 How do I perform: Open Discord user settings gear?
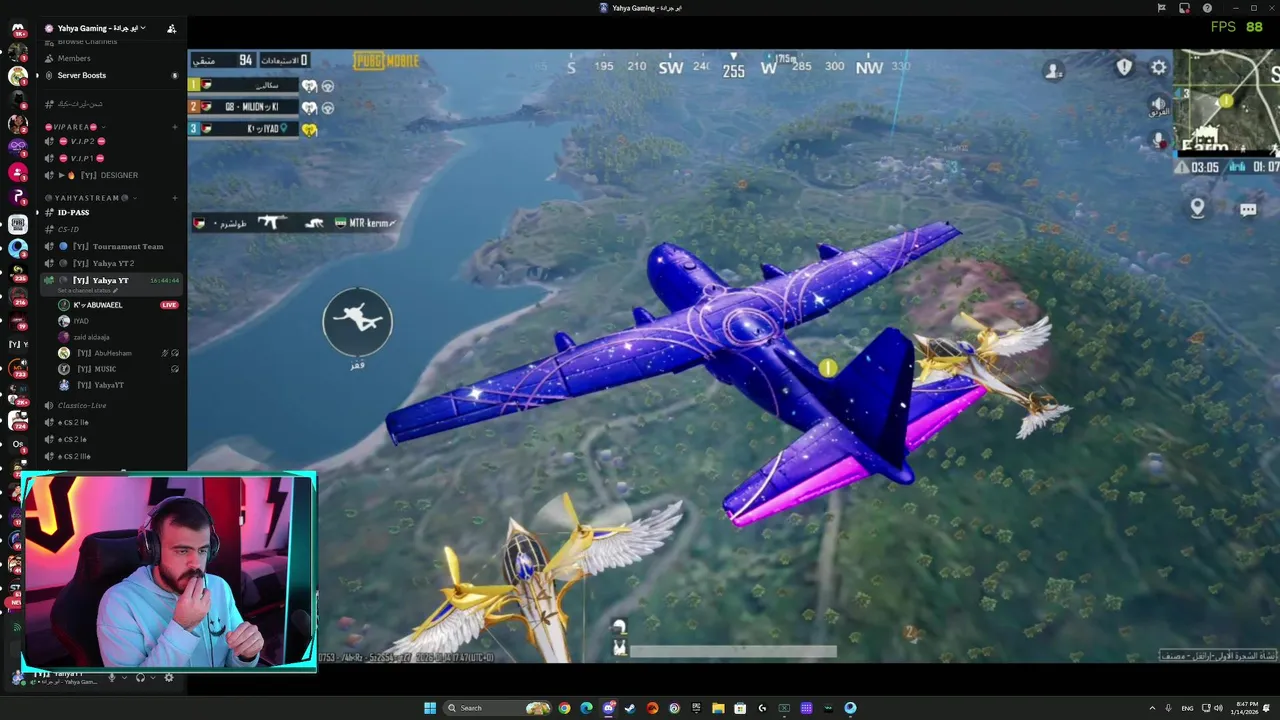tap(168, 677)
